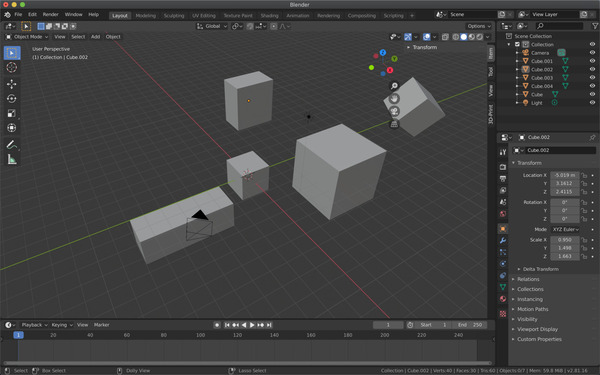The image size is (600, 375).
Task: Open the Tool properties tab icon
Action: coord(503,152)
